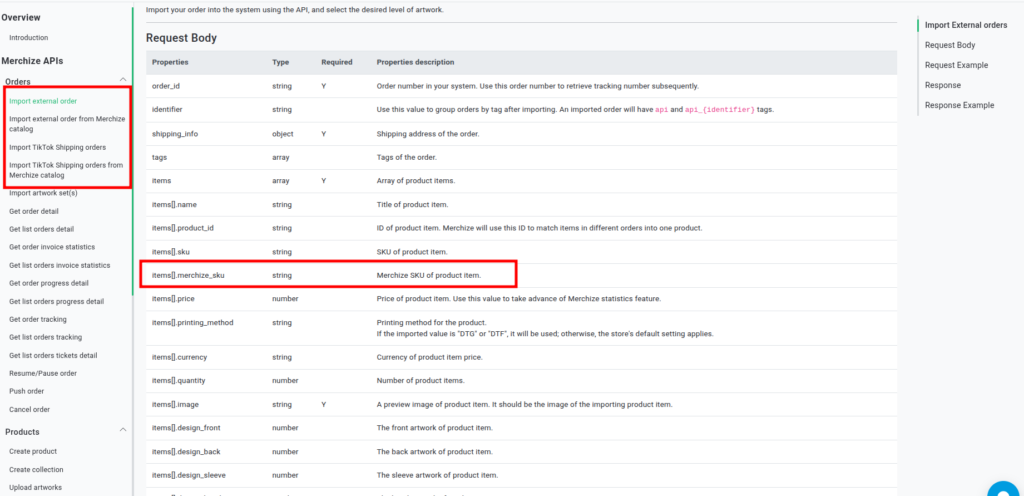The image size is (1024, 496).
Task: Jump to Response anchor link
Action: click(x=942, y=85)
